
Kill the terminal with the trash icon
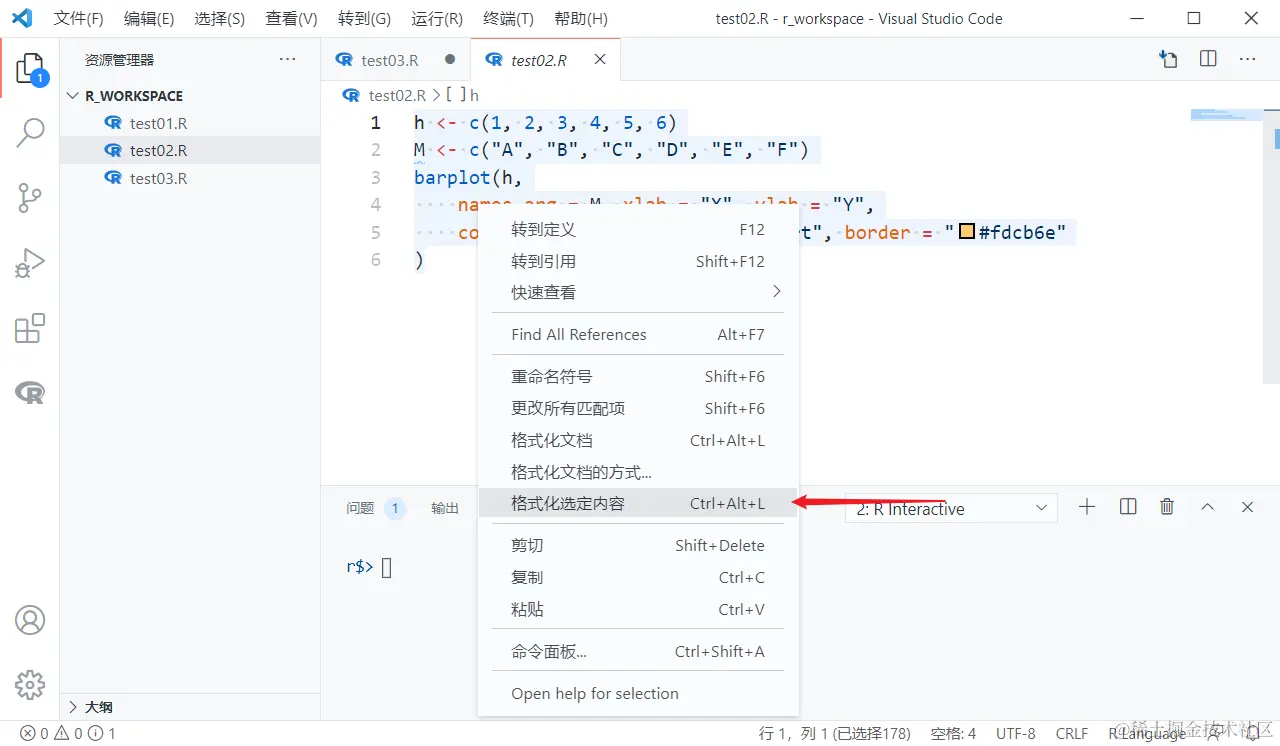click(x=1167, y=507)
